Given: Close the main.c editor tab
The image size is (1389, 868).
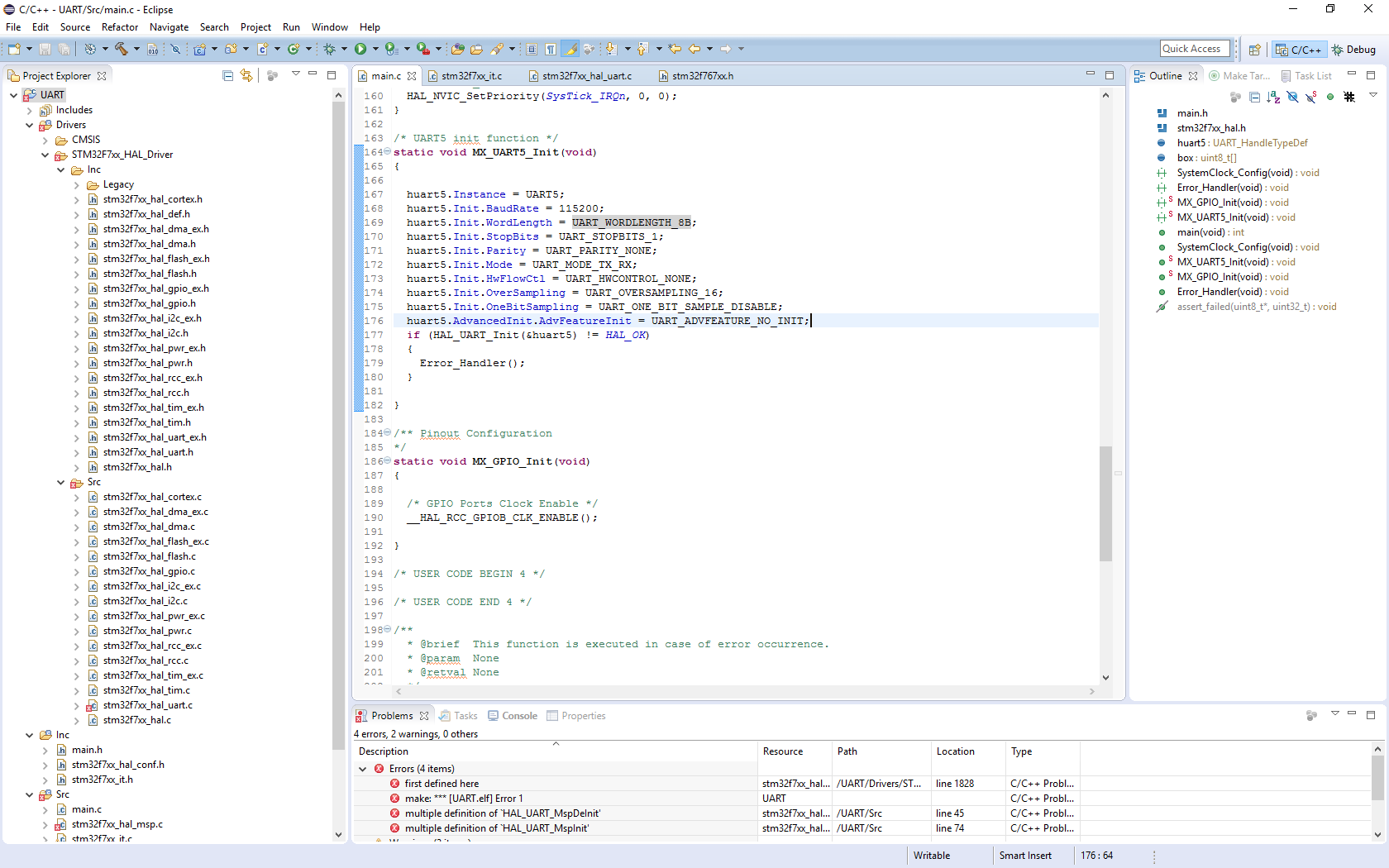Looking at the screenshot, I should click(x=412, y=75).
